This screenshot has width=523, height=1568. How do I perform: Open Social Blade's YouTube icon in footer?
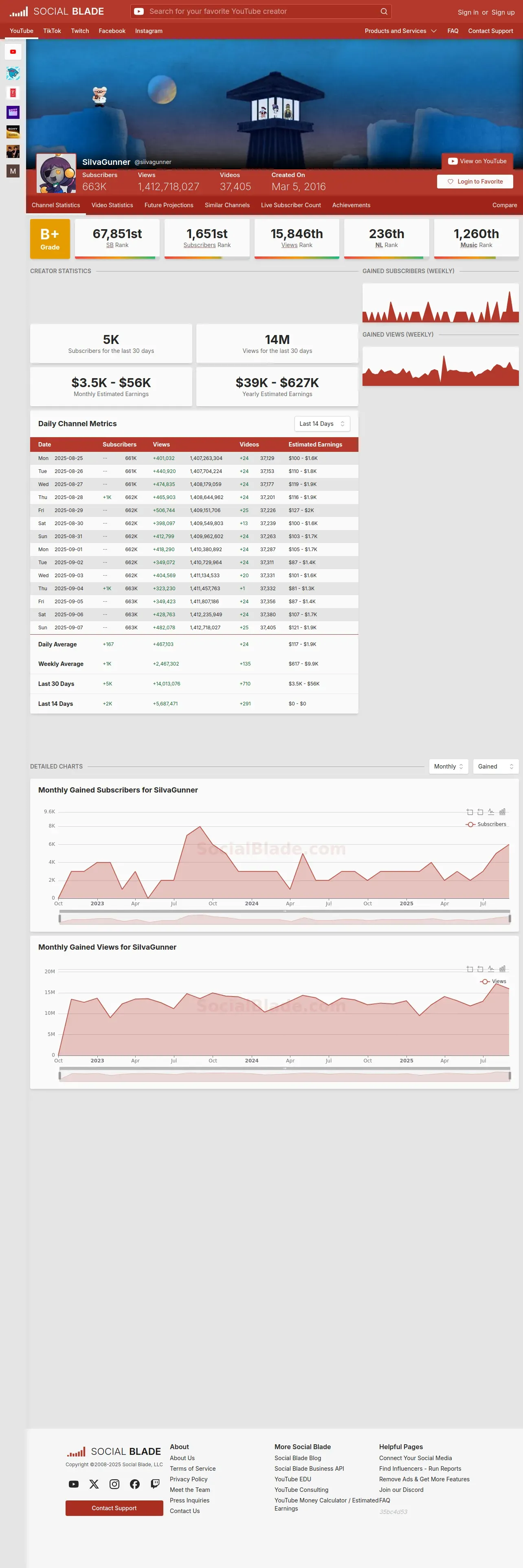point(74,1484)
